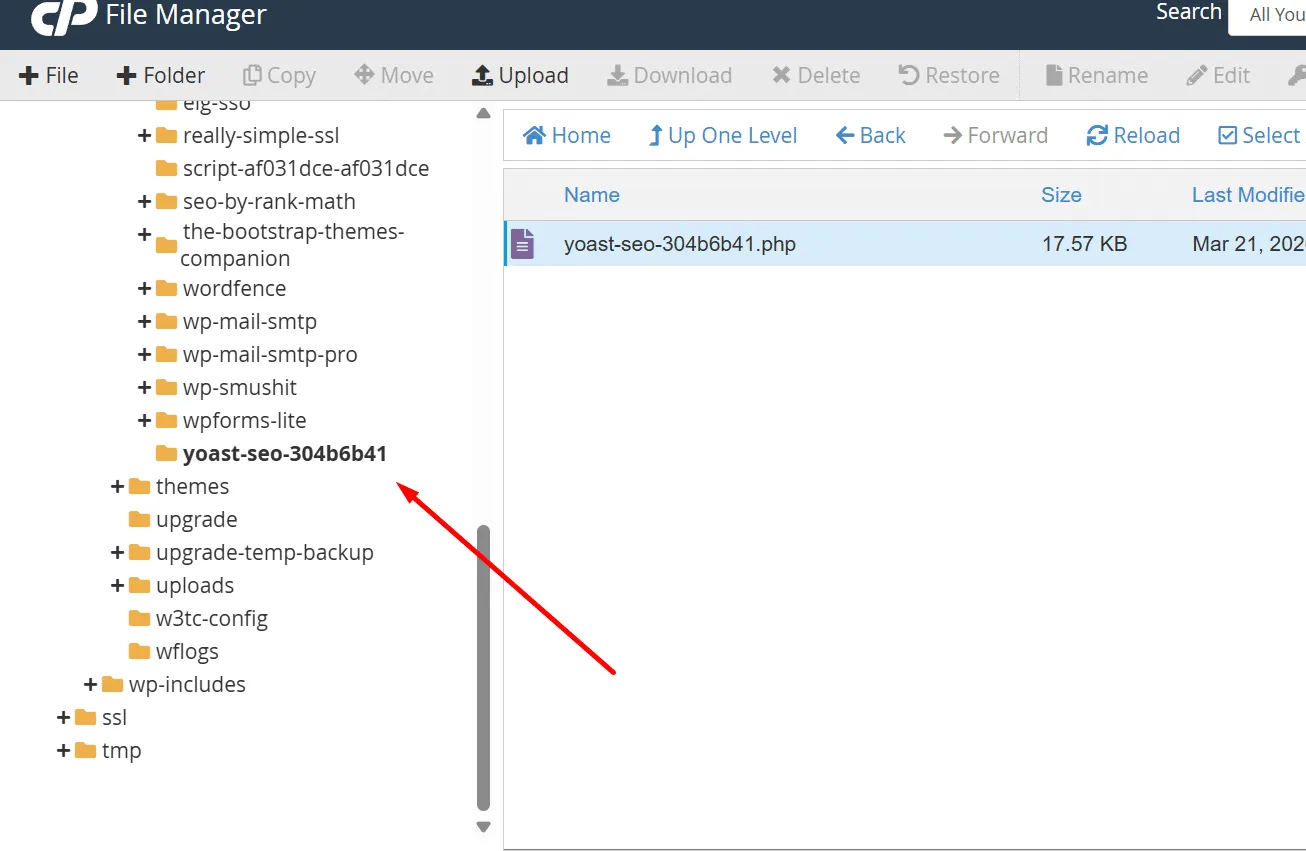
Task: Create a new folder with + Folder
Action: click(161, 75)
